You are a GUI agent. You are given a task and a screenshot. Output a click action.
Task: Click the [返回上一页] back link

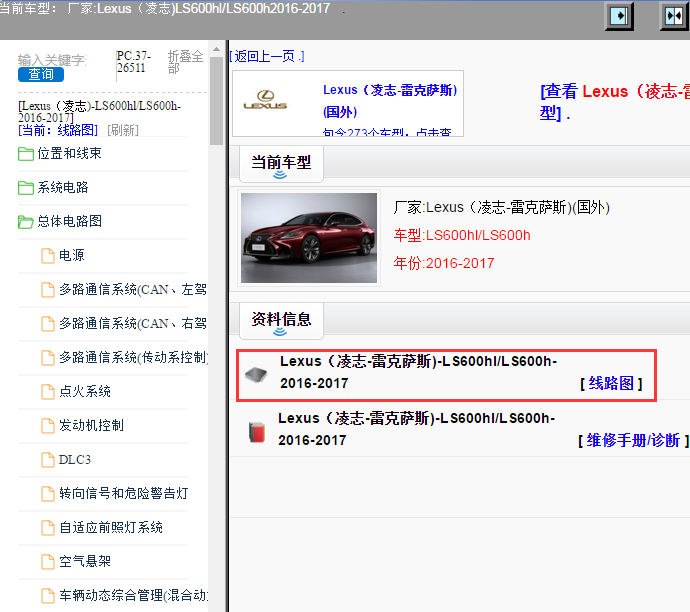[x=267, y=56]
